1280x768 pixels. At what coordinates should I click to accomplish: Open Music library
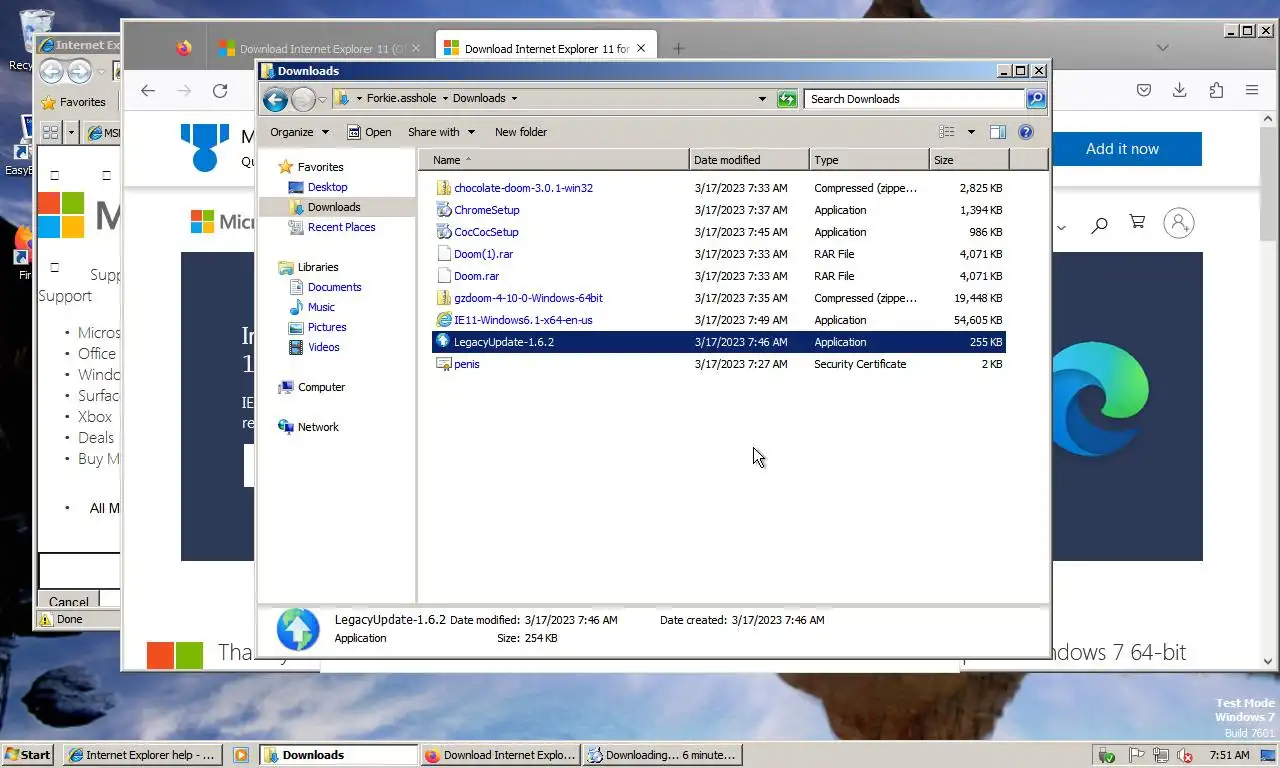[x=321, y=307]
